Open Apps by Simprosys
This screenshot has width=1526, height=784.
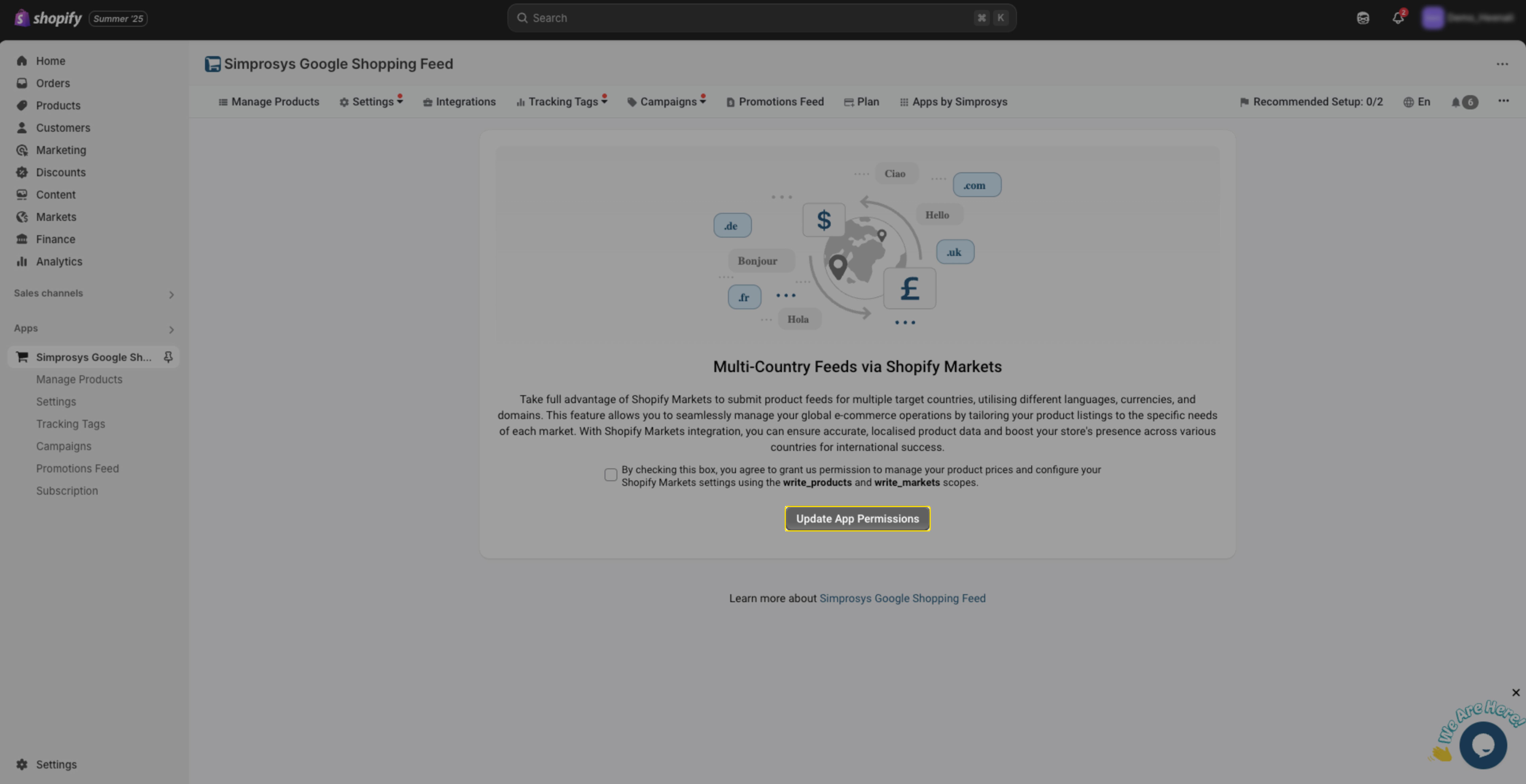pos(953,102)
